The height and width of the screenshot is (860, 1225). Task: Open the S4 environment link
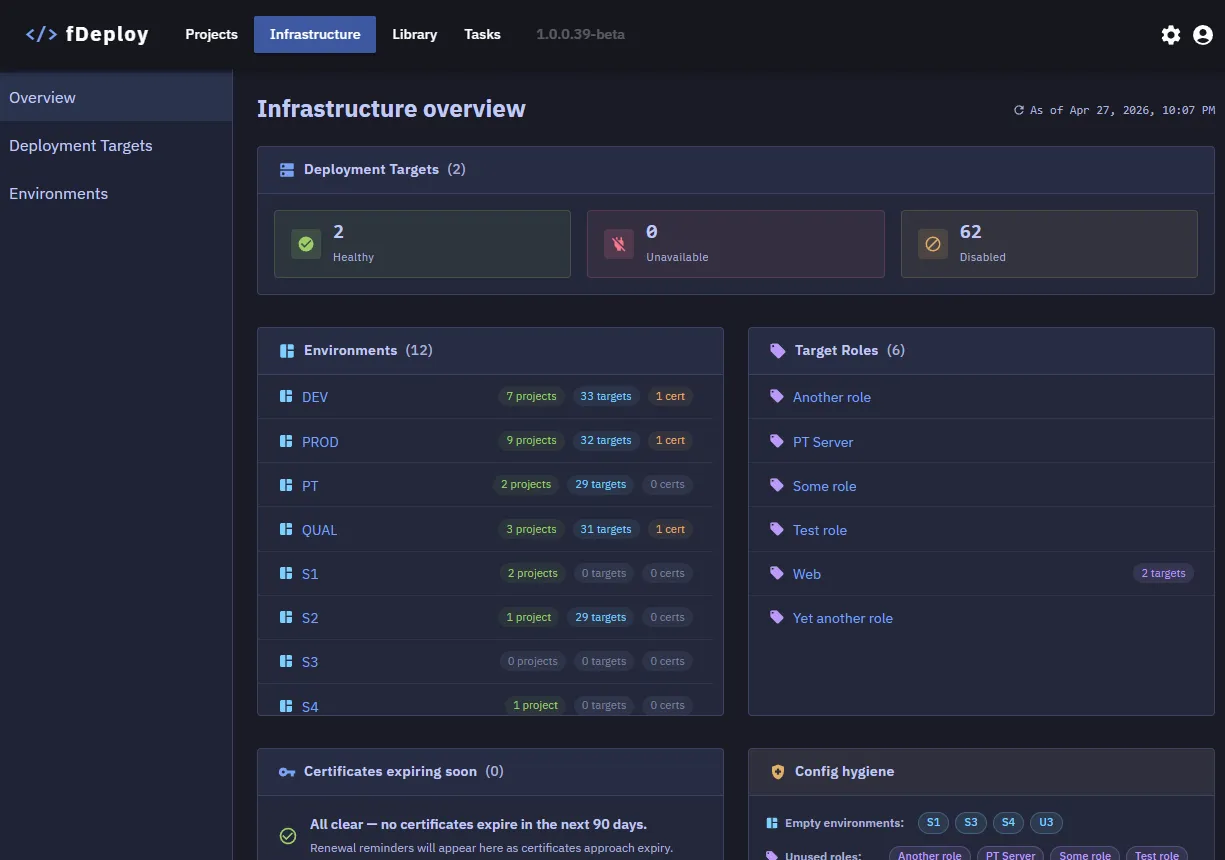click(310, 707)
